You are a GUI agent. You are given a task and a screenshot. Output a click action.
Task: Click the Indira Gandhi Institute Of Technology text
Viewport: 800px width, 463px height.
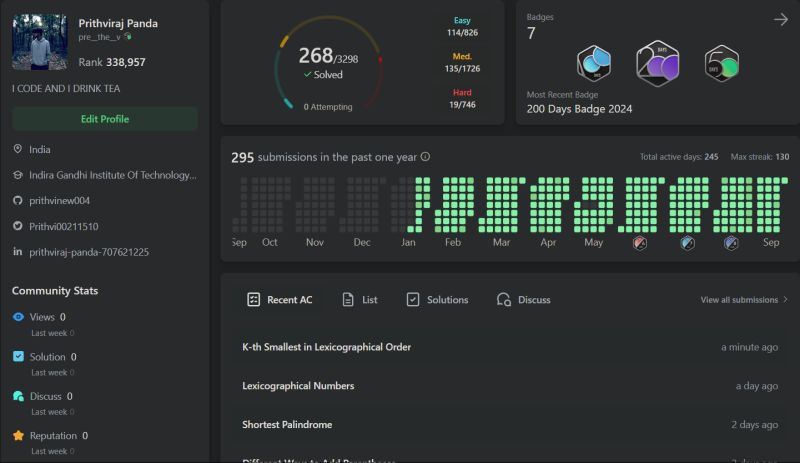113,175
